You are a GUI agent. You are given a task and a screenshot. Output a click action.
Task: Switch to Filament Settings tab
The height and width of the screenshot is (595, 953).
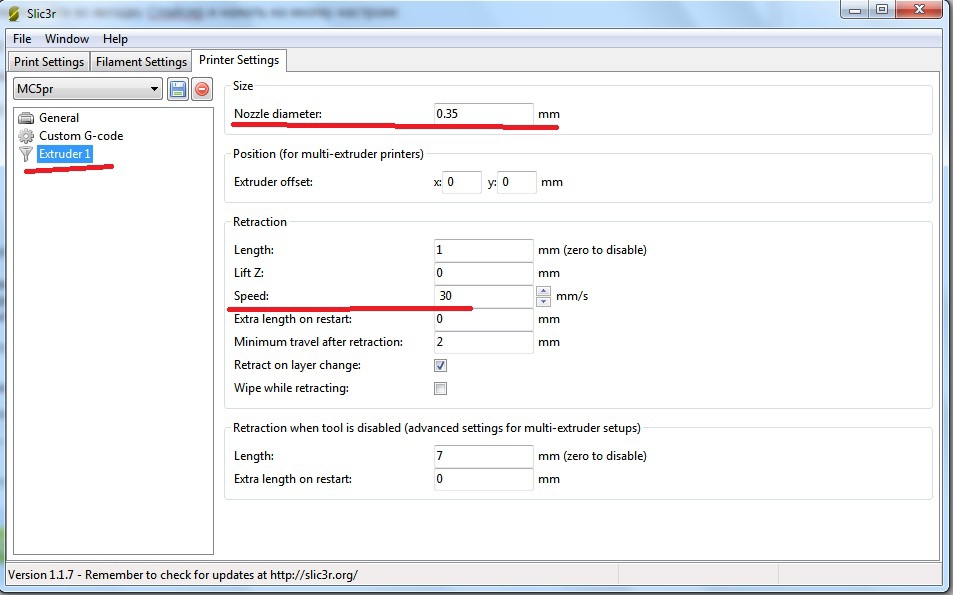[x=141, y=62]
